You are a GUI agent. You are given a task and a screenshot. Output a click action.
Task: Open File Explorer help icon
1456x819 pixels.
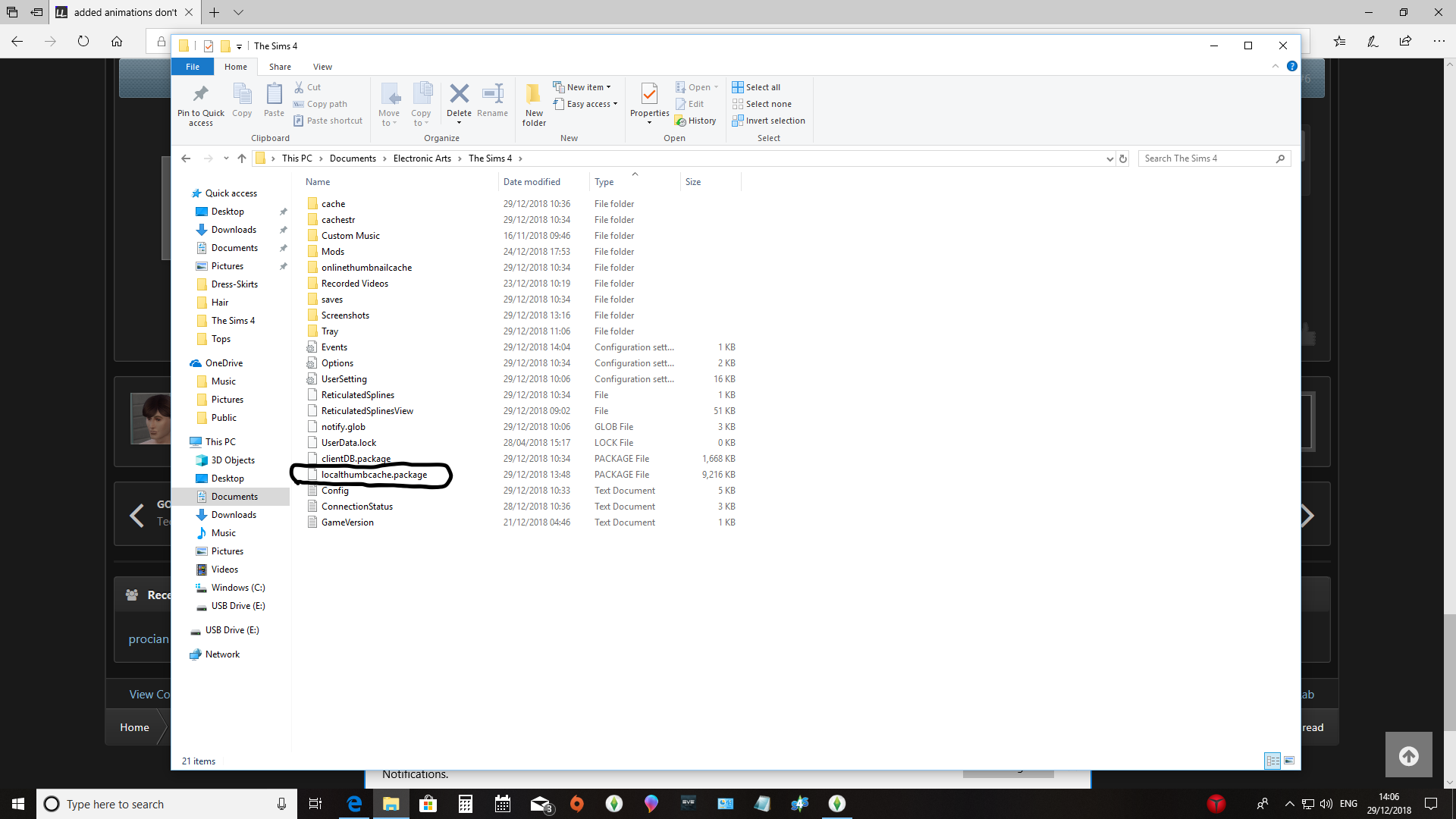(x=1292, y=67)
